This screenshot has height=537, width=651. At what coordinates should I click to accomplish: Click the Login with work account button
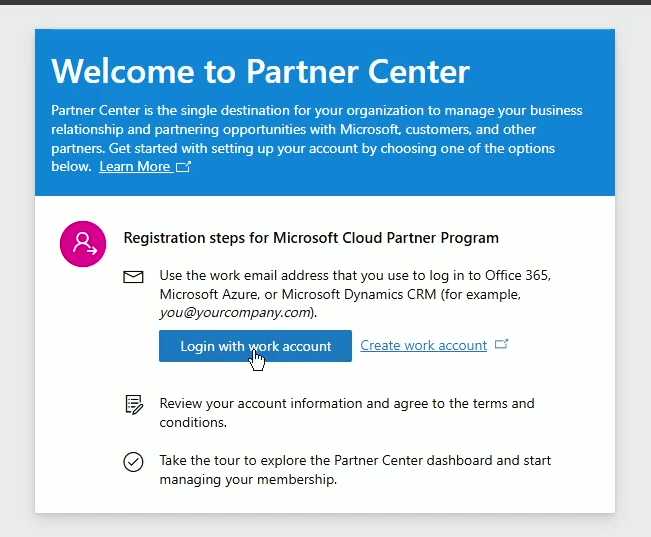point(255,346)
